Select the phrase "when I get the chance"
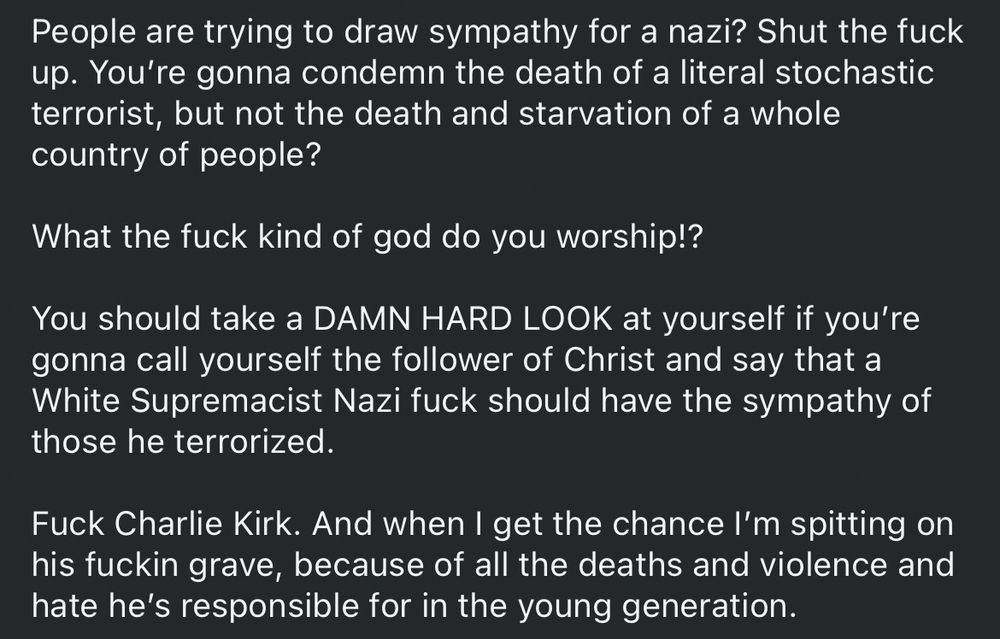Screen dimensions: 1000x639 pos(550,524)
